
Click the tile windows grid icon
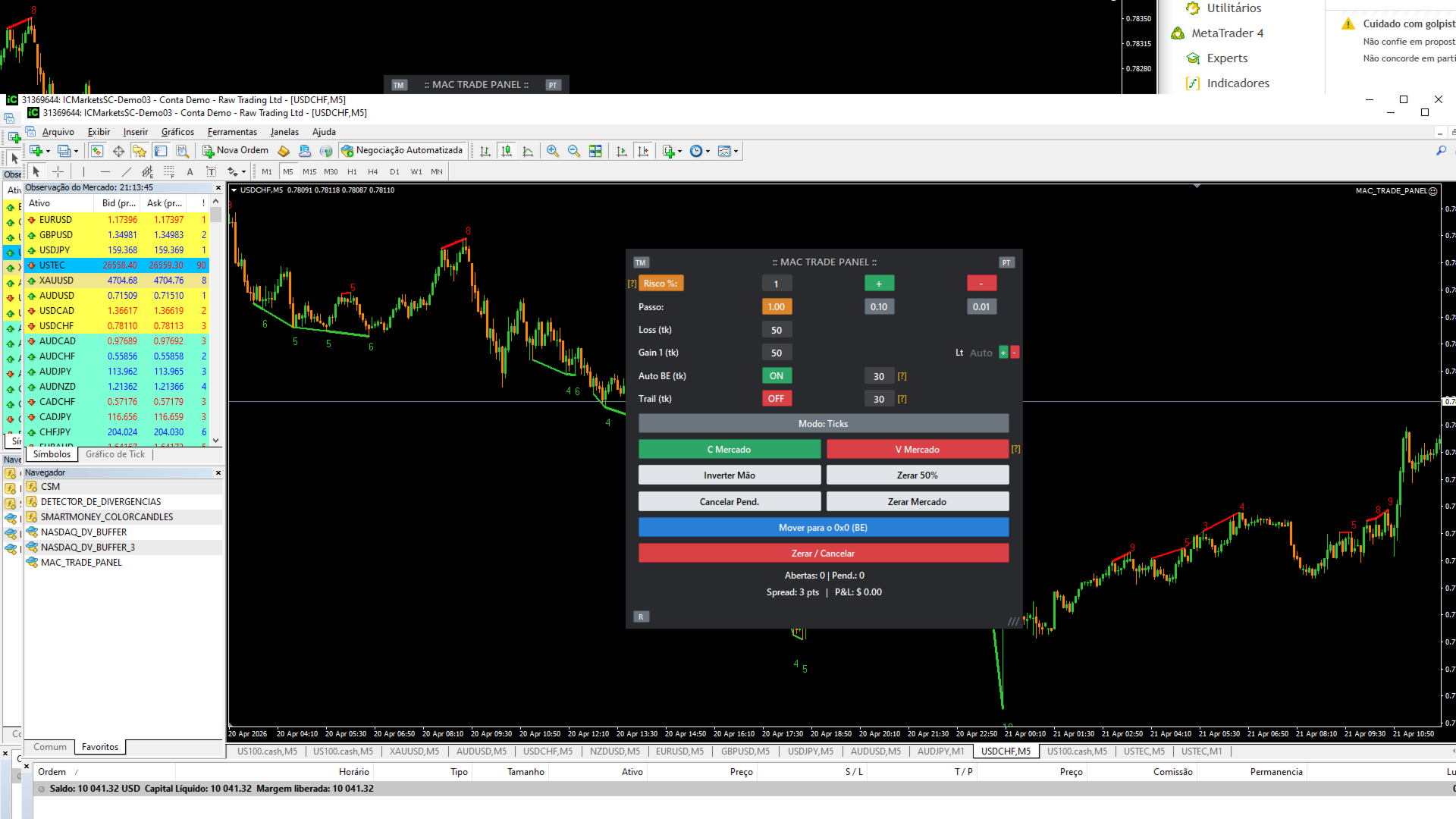pos(595,151)
